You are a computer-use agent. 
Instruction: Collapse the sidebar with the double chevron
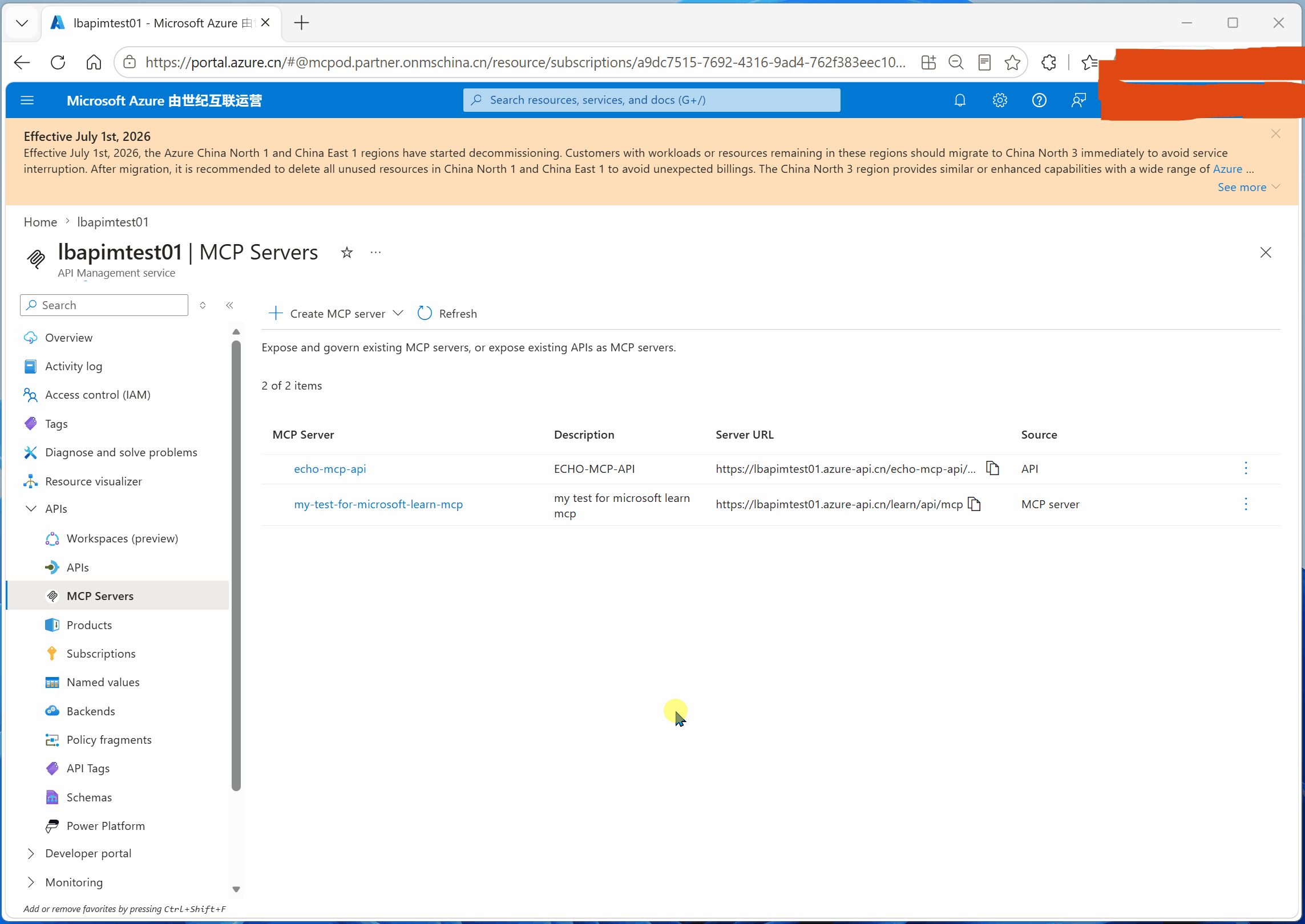(x=229, y=305)
